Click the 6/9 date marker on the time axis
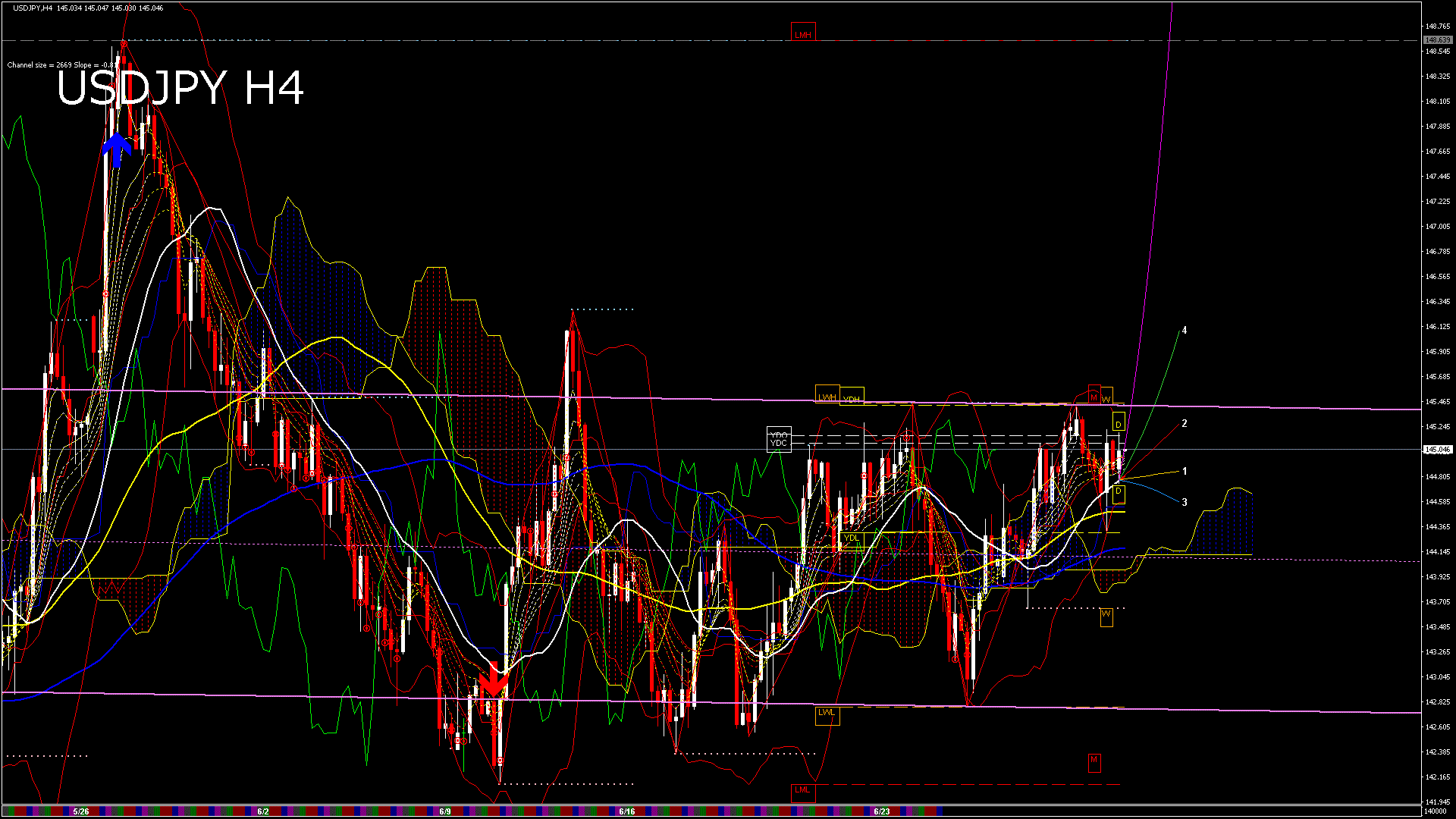 pyautogui.click(x=445, y=811)
